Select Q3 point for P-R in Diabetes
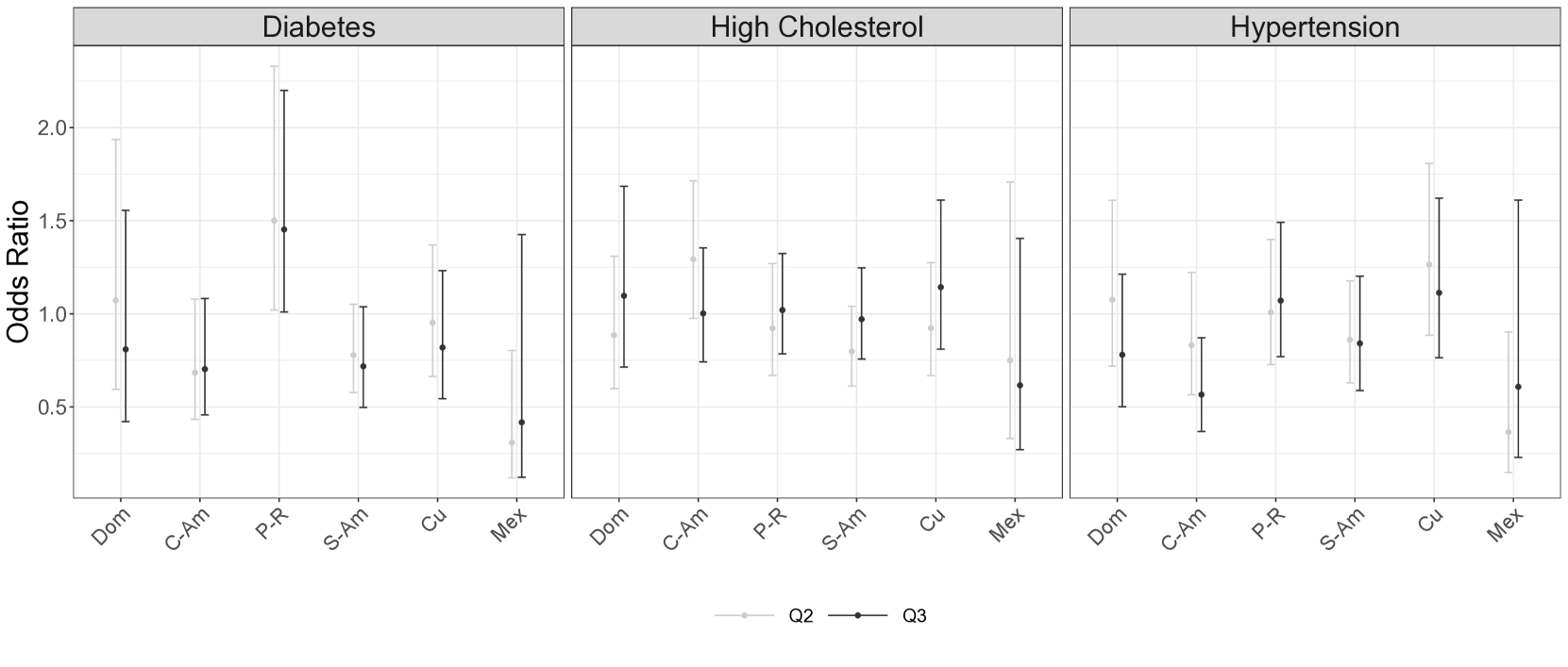This screenshot has width=1568, height=667. [283, 229]
